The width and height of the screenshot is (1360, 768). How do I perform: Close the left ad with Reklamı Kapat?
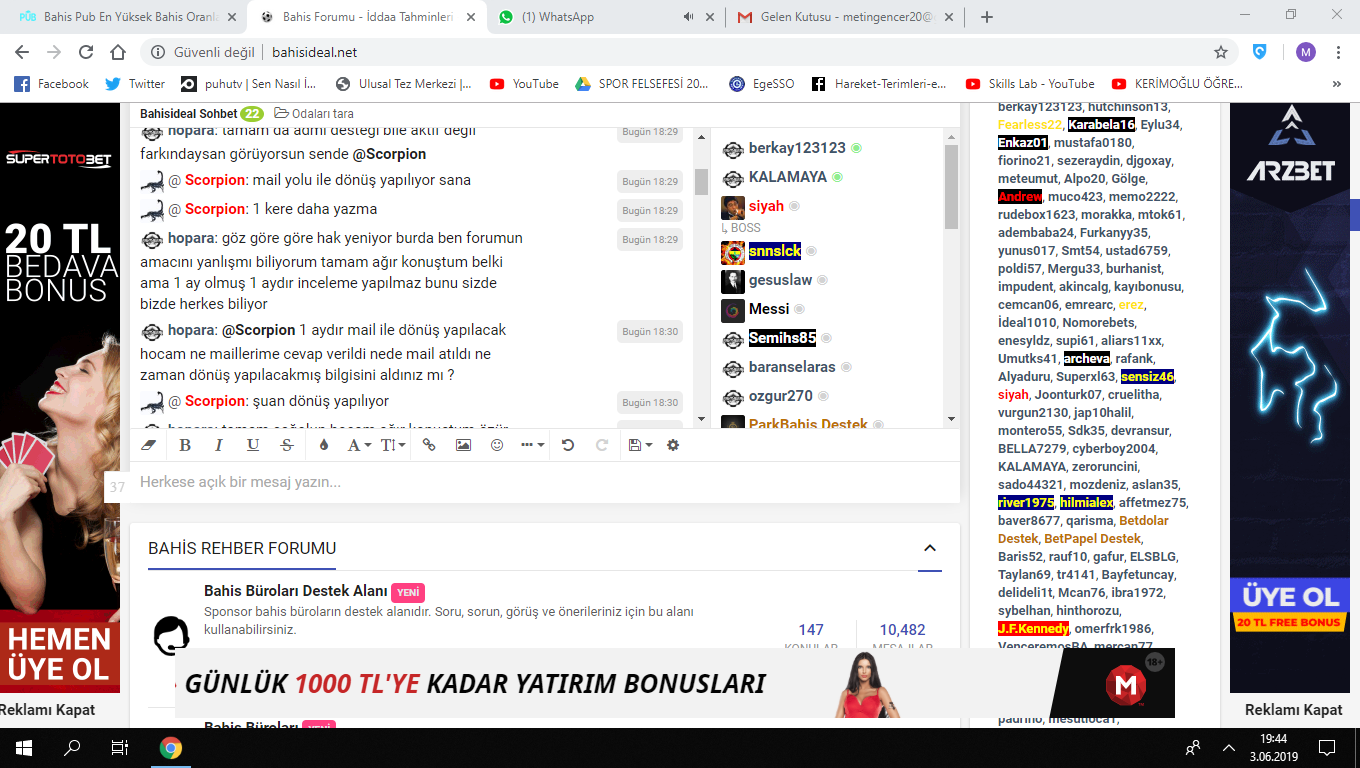click(x=47, y=710)
